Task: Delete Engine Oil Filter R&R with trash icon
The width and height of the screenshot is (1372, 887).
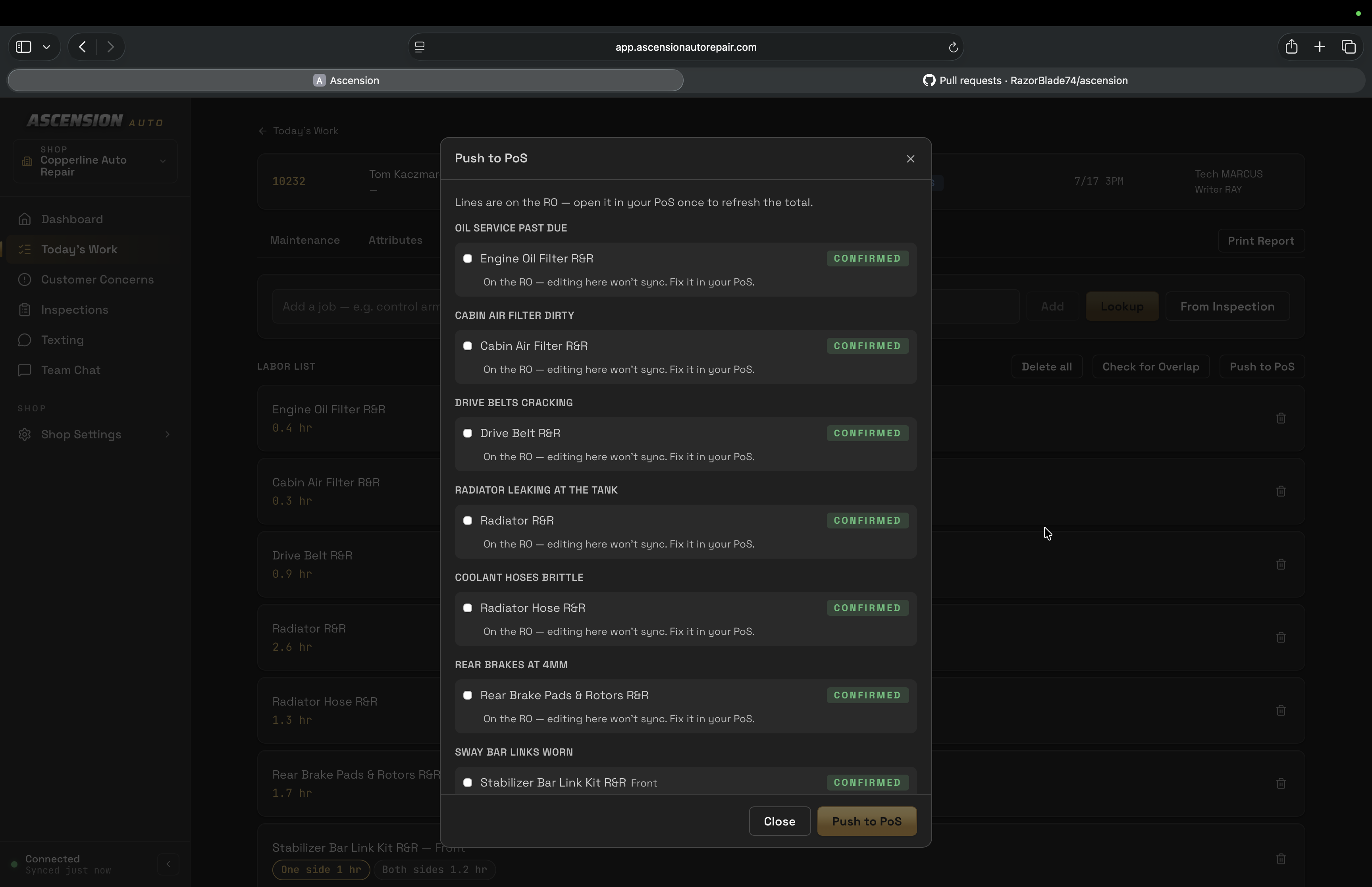Action: click(1281, 418)
